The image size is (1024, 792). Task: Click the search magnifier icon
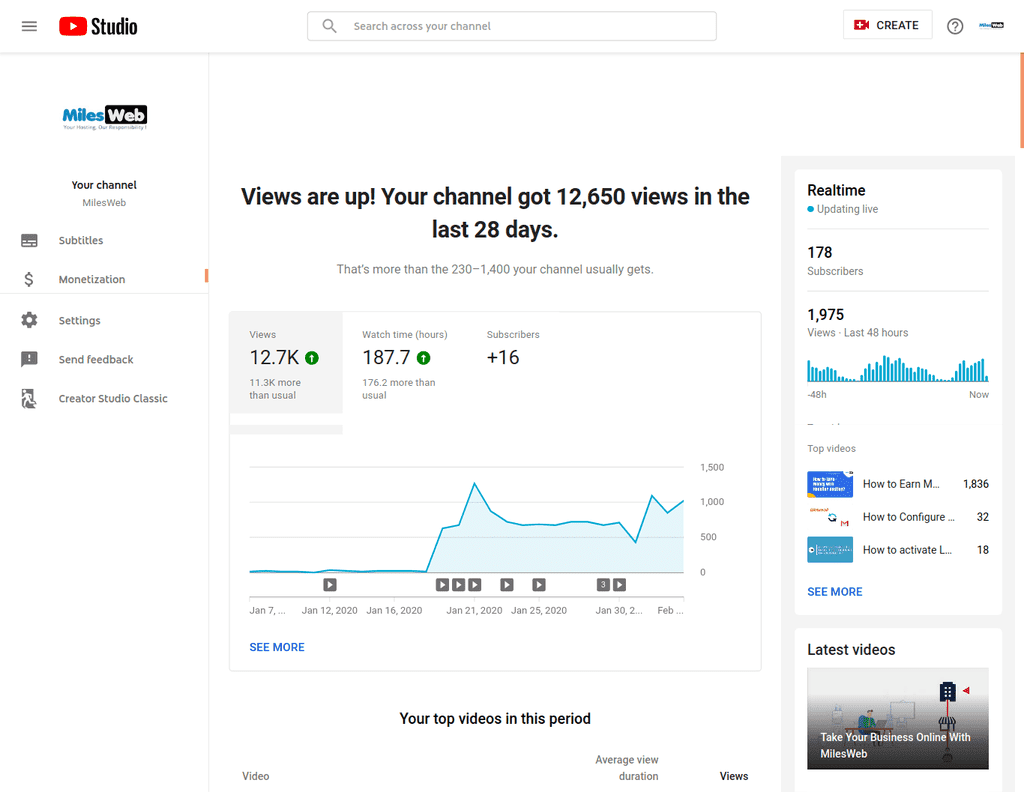329,26
